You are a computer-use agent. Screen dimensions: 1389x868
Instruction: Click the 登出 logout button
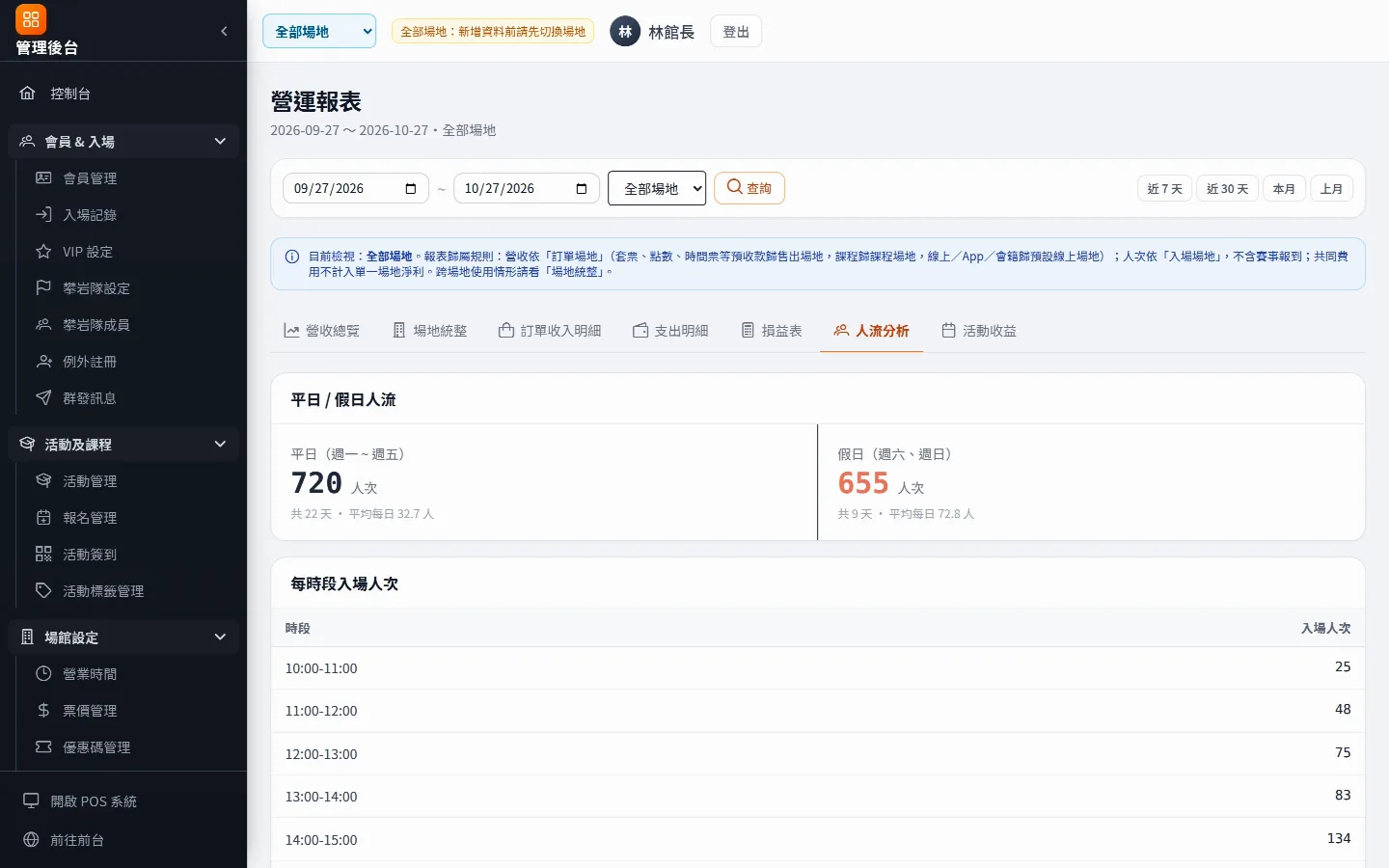tap(736, 32)
